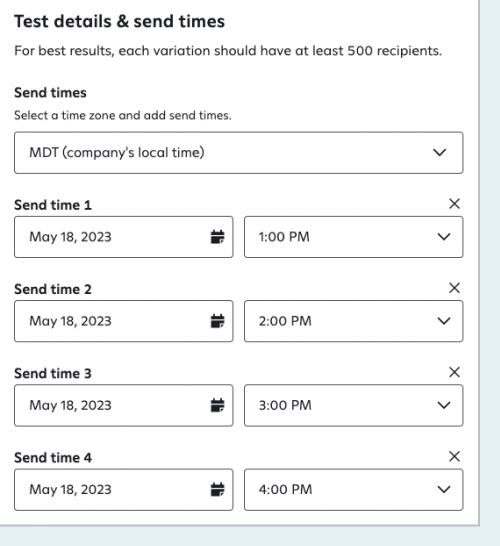Click the Send time 1 date field
Viewport: 500px width, 546px height.
[124, 237]
